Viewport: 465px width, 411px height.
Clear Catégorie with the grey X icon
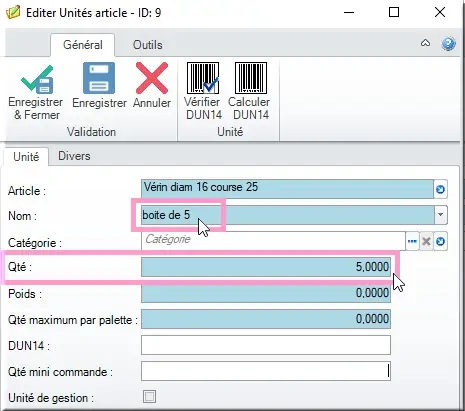pyautogui.click(x=426, y=241)
